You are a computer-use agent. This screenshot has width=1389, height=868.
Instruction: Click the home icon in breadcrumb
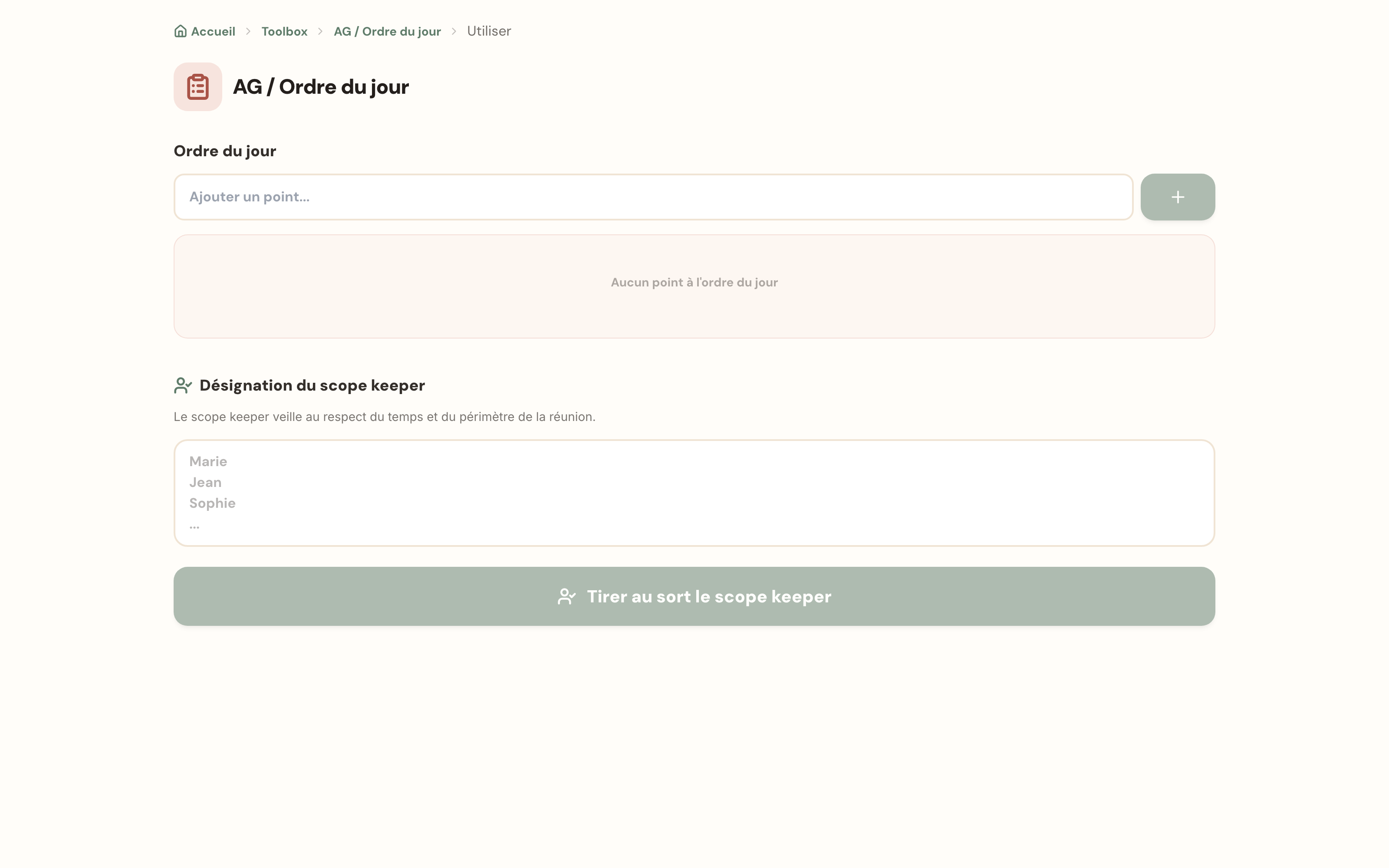click(180, 31)
